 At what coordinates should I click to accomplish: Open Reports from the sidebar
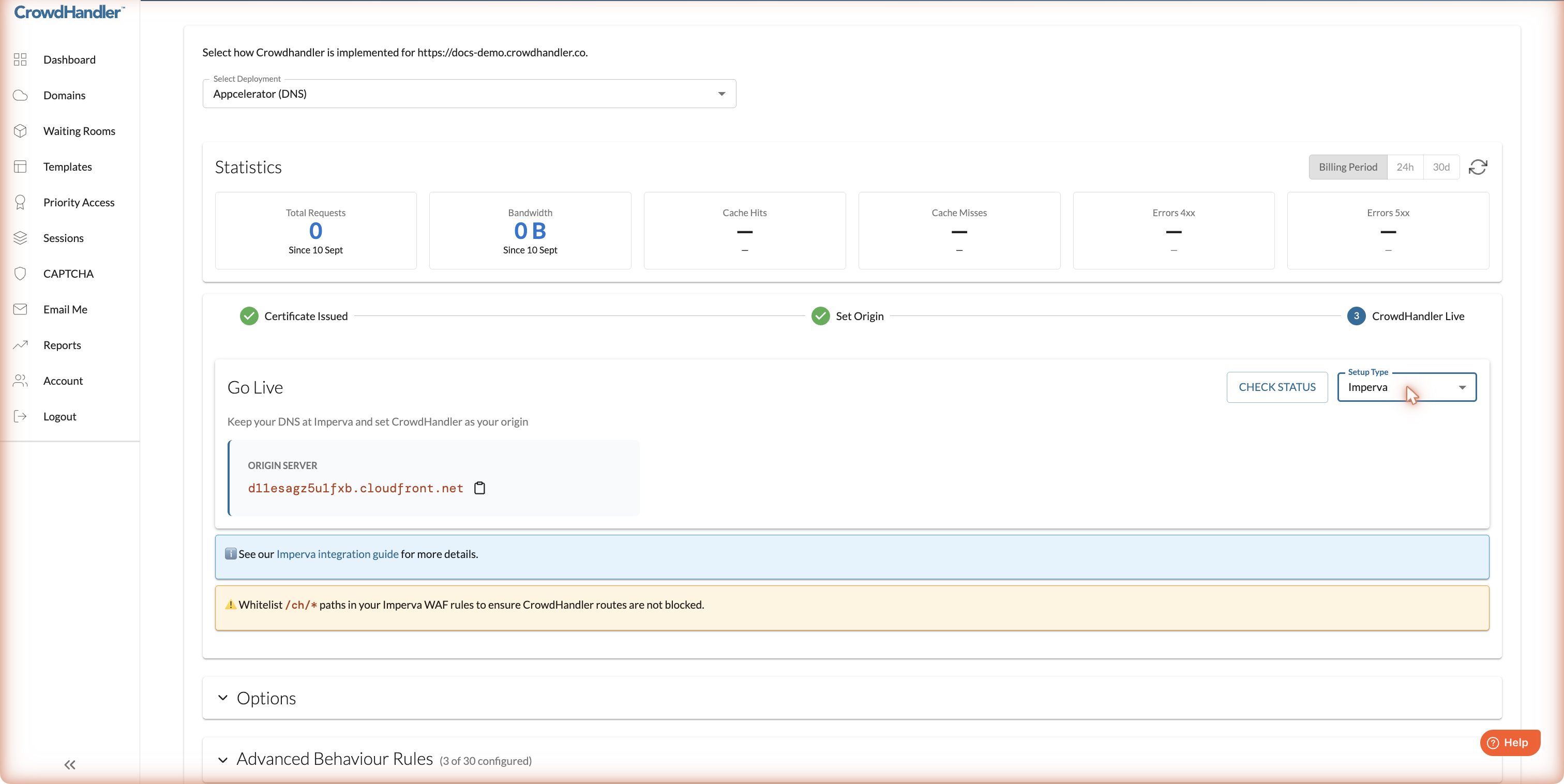pyautogui.click(x=62, y=345)
